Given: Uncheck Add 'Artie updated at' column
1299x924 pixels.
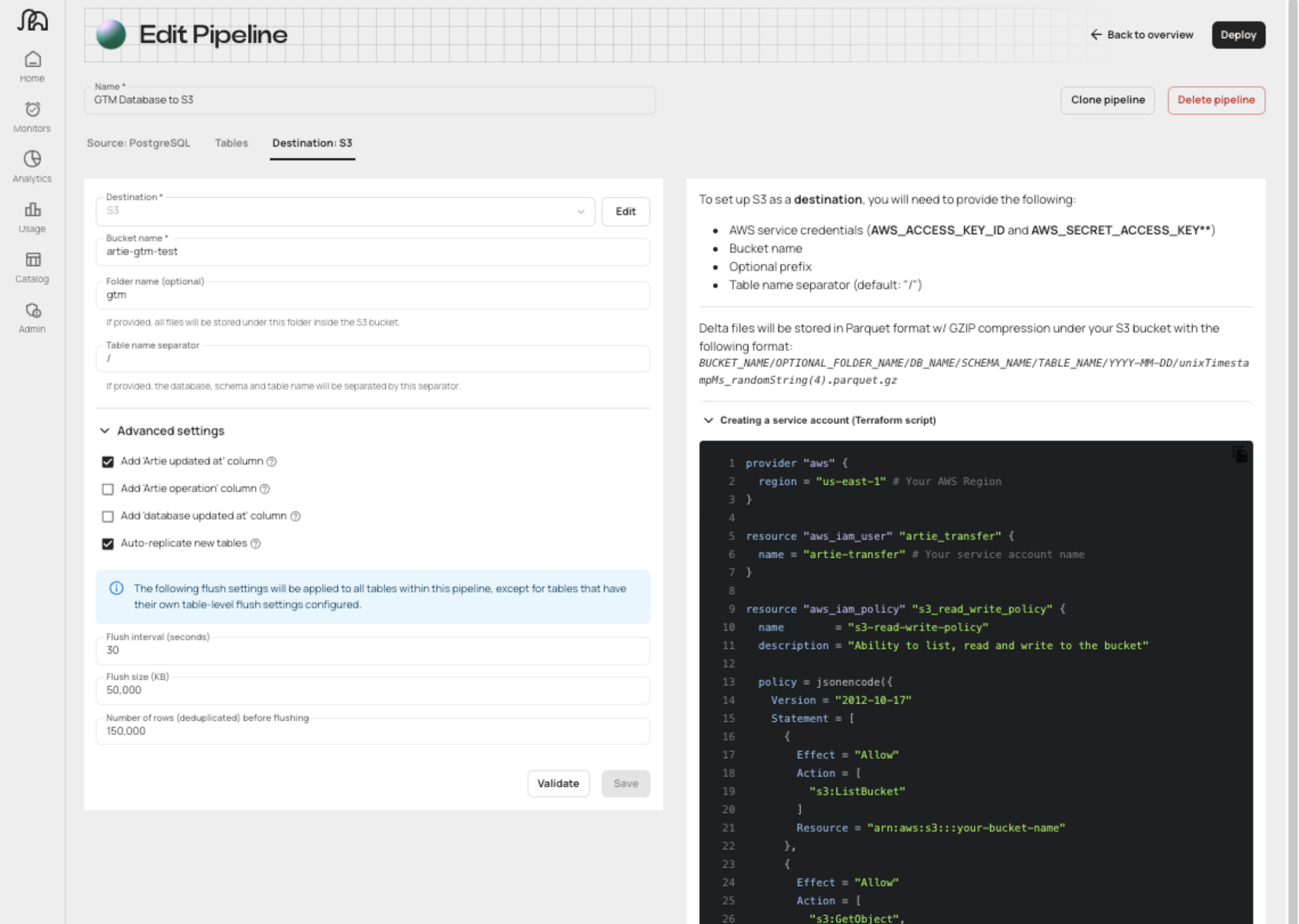Looking at the screenshot, I should [108, 462].
